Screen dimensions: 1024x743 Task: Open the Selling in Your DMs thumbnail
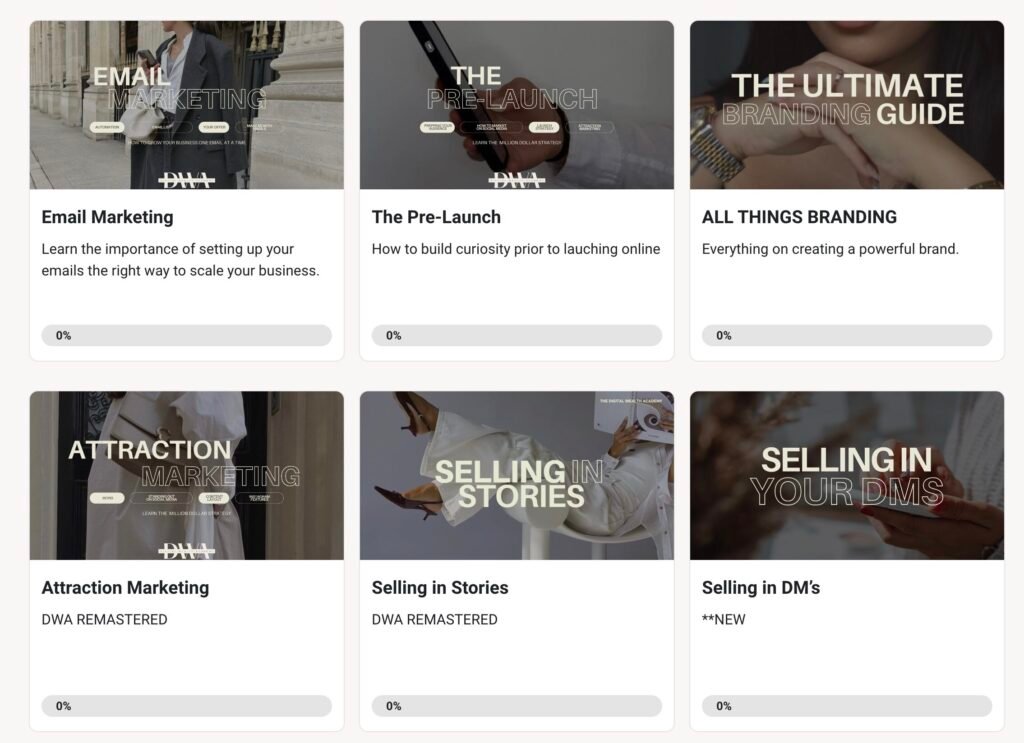click(847, 475)
